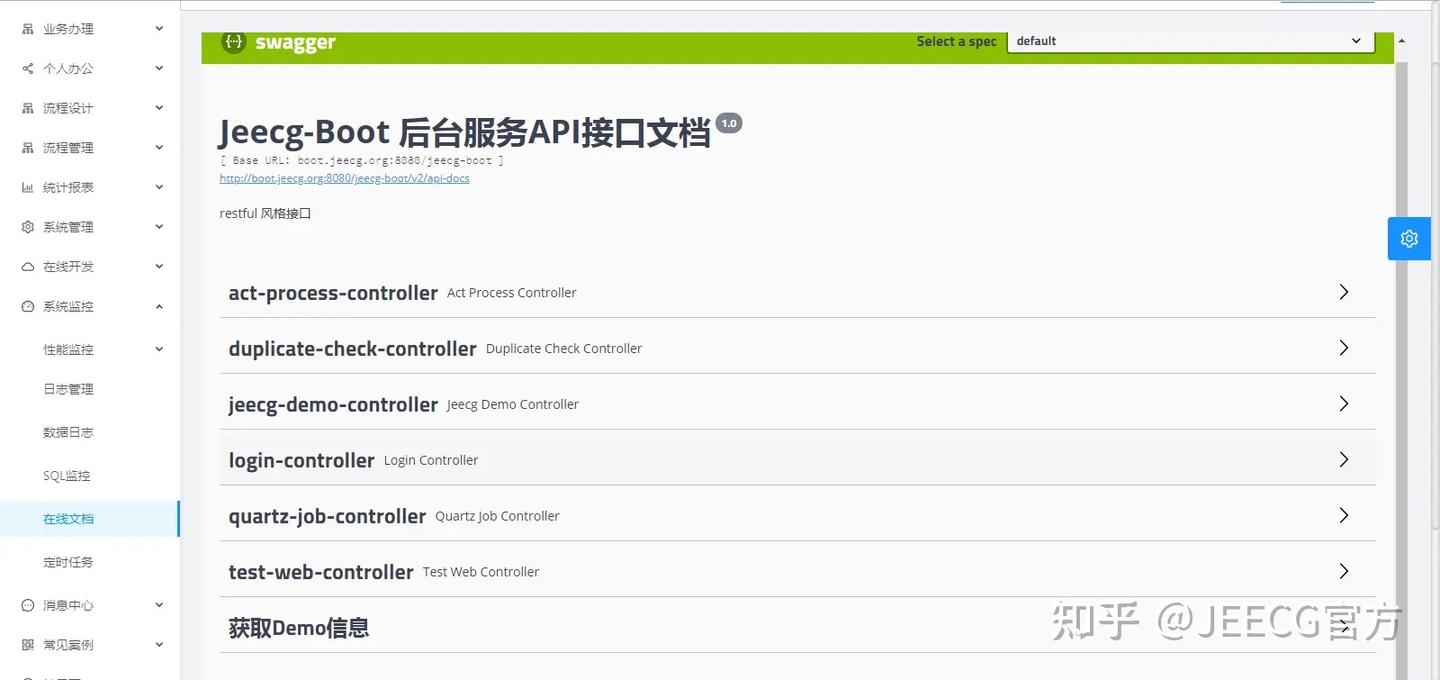The height and width of the screenshot is (680, 1440).
Task: Open the Select a spec dropdown
Action: pos(1190,41)
